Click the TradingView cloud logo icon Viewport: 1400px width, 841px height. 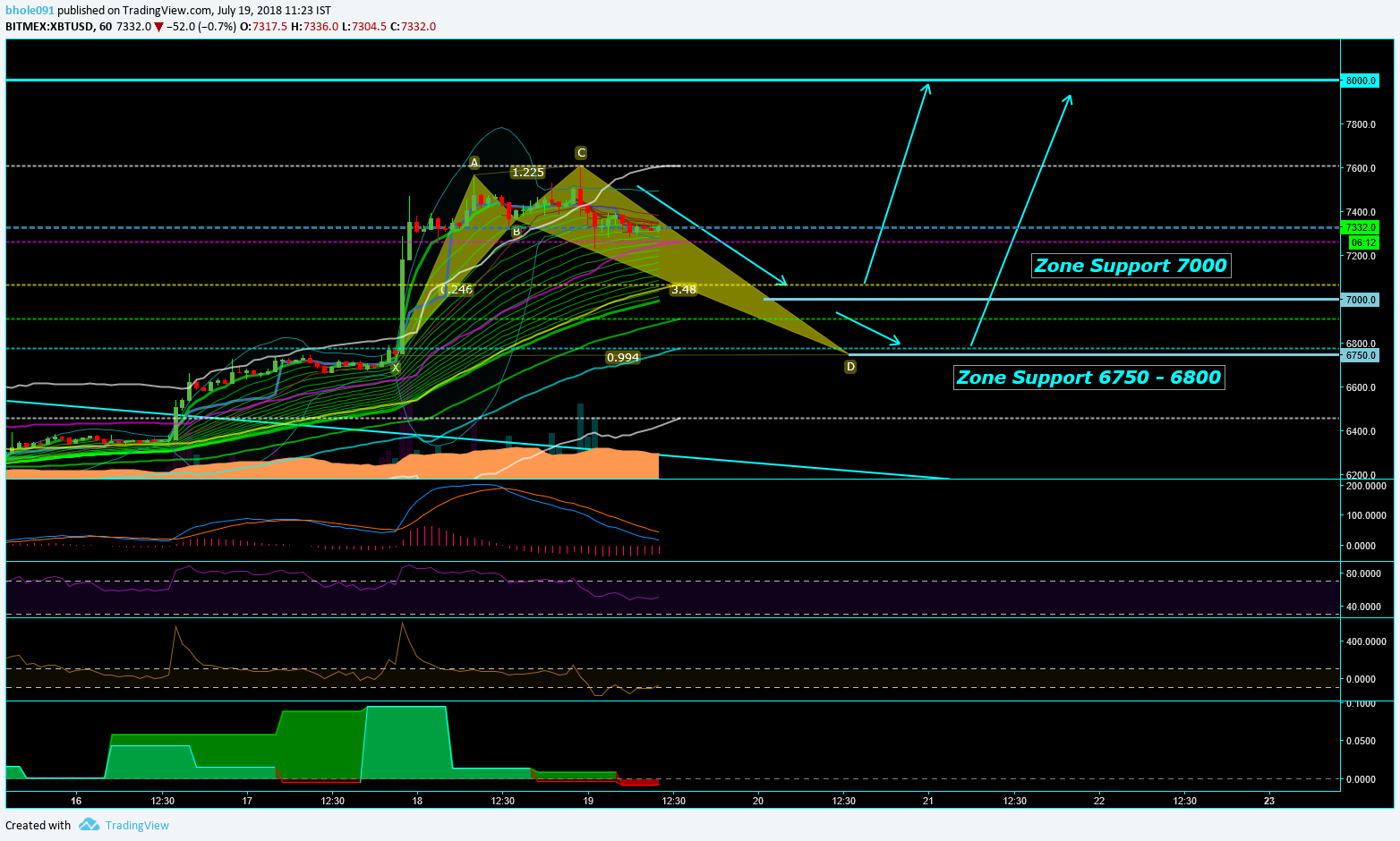(x=89, y=825)
